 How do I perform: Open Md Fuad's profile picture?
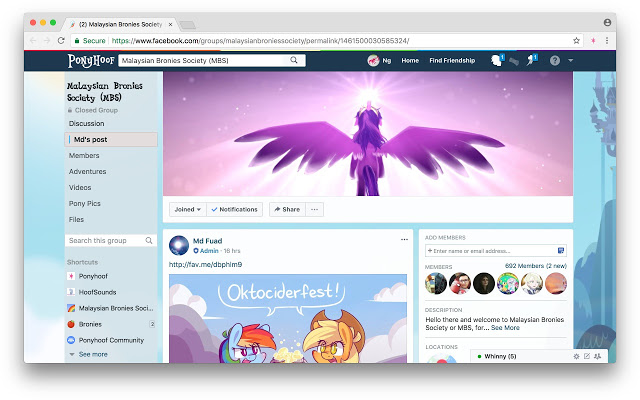click(x=179, y=245)
